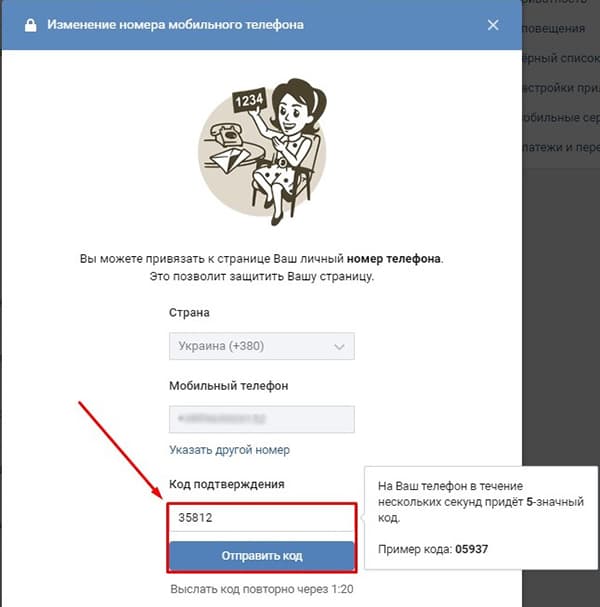Click the example code 05937 in tooltip
This screenshot has height=607, width=600.
471,549
